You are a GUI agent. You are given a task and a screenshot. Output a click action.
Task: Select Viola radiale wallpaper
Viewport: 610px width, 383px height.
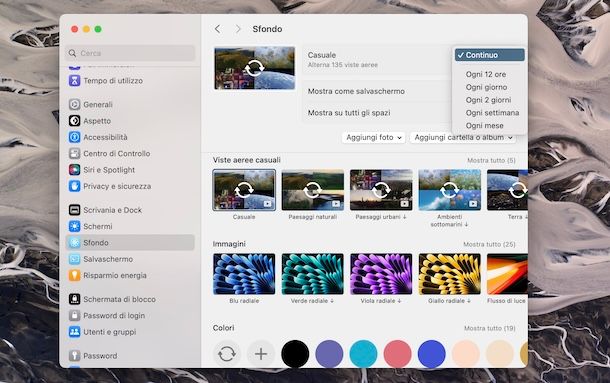381,274
